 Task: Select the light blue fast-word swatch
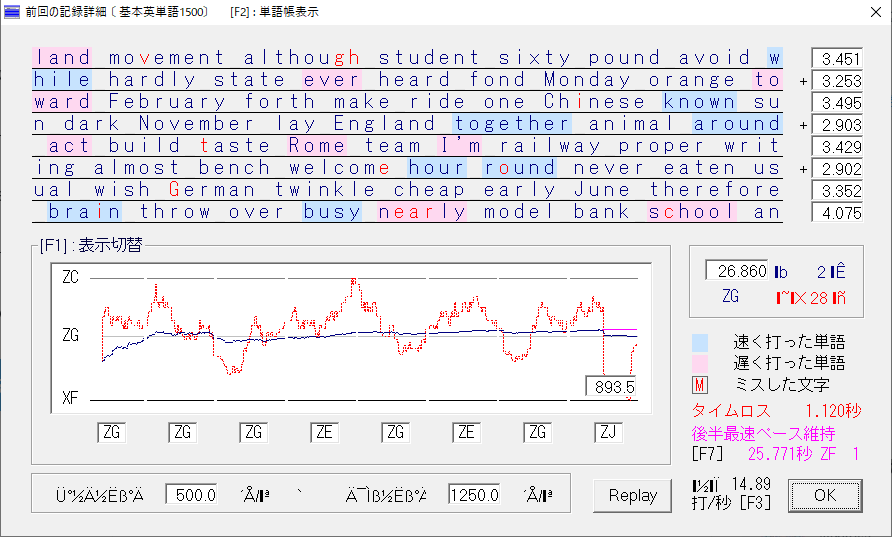click(x=700, y=343)
